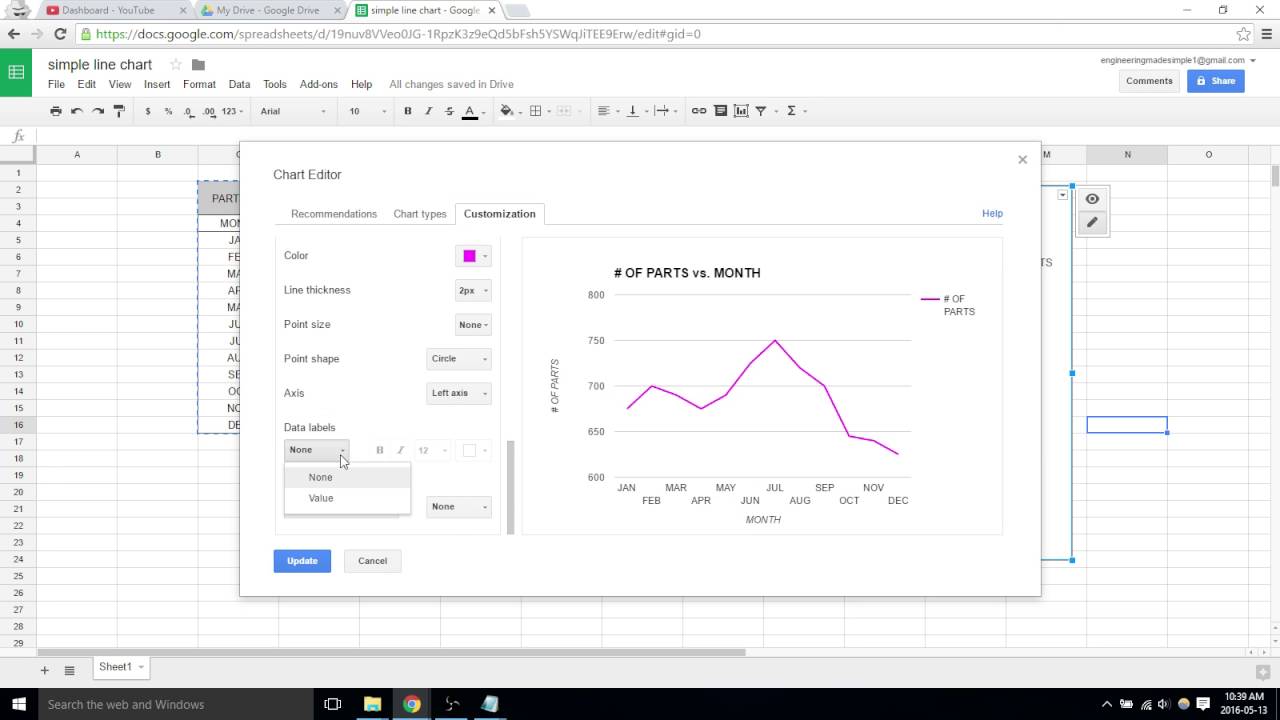Open the series Color swatch picker
The image size is (1280, 720).
473,256
